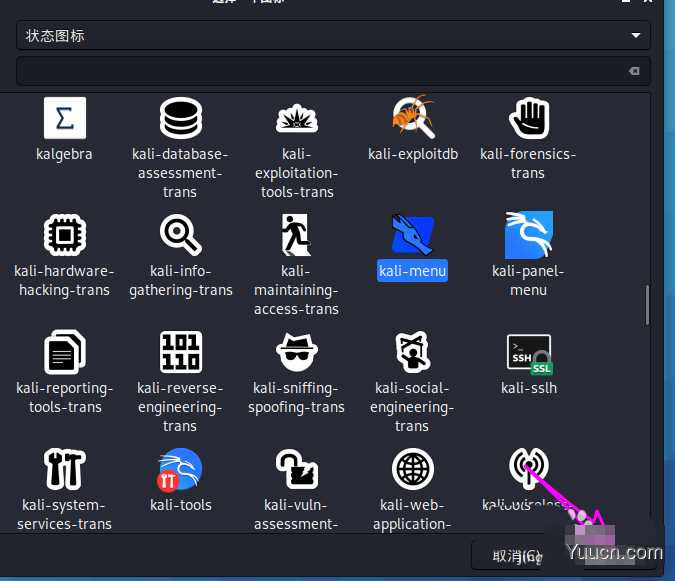Select the kali-reporting-tools-trans documents icon

[65, 352]
